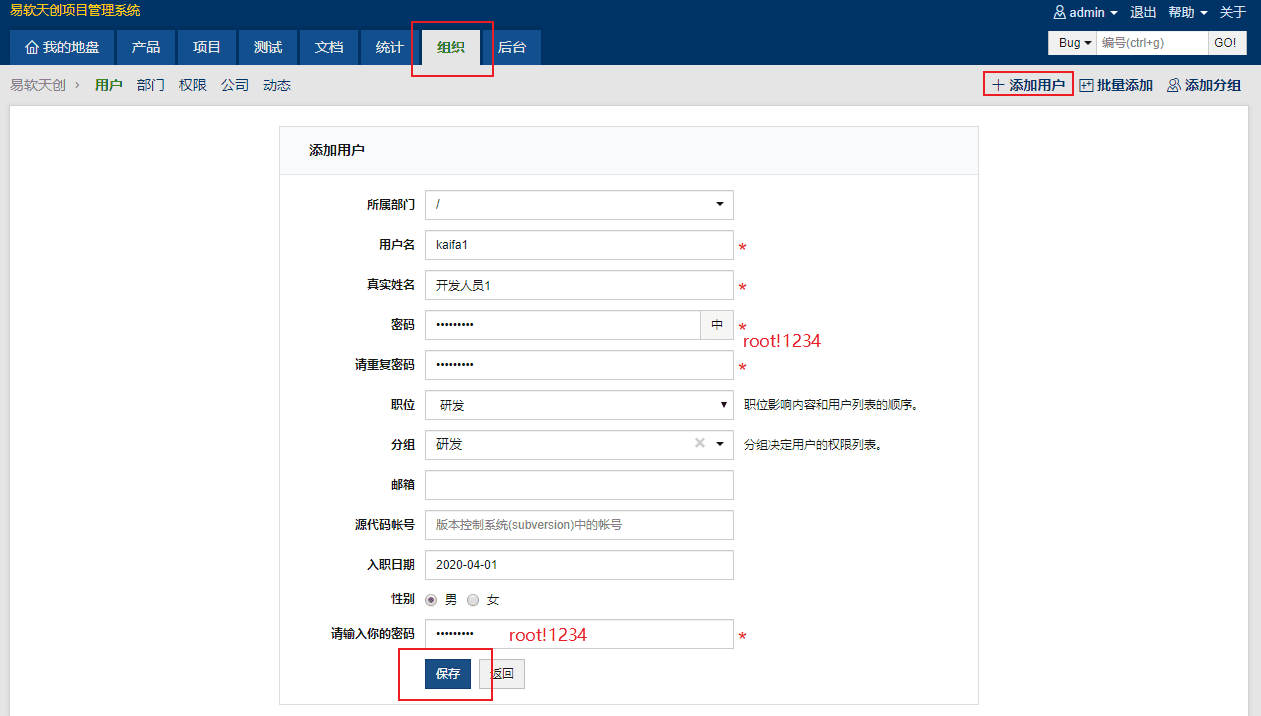1261x716 pixels.
Task: Open the admin user dropdown
Action: point(1086,13)
